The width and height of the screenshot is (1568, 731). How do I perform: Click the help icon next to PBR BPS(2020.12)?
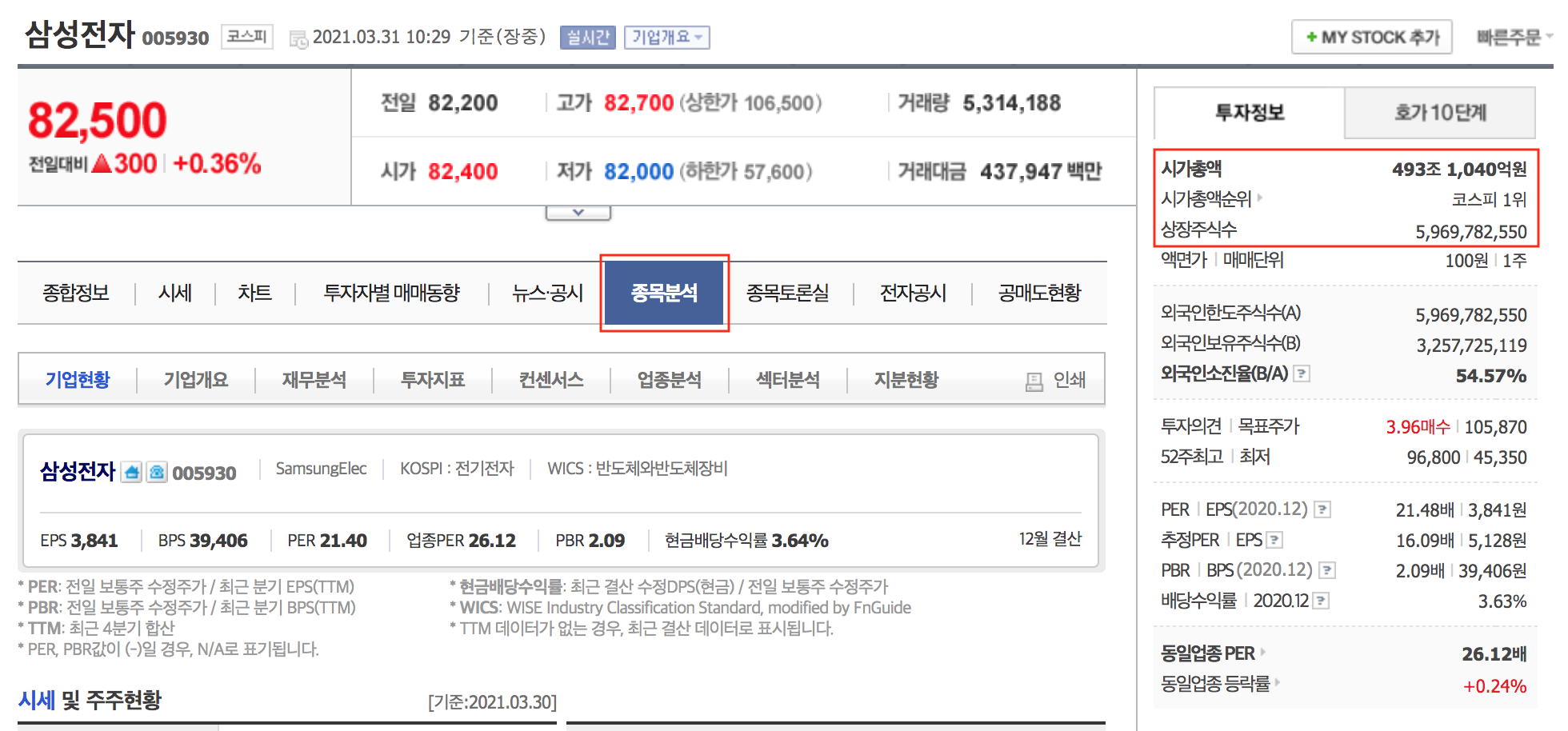[x=1328, y=569]
